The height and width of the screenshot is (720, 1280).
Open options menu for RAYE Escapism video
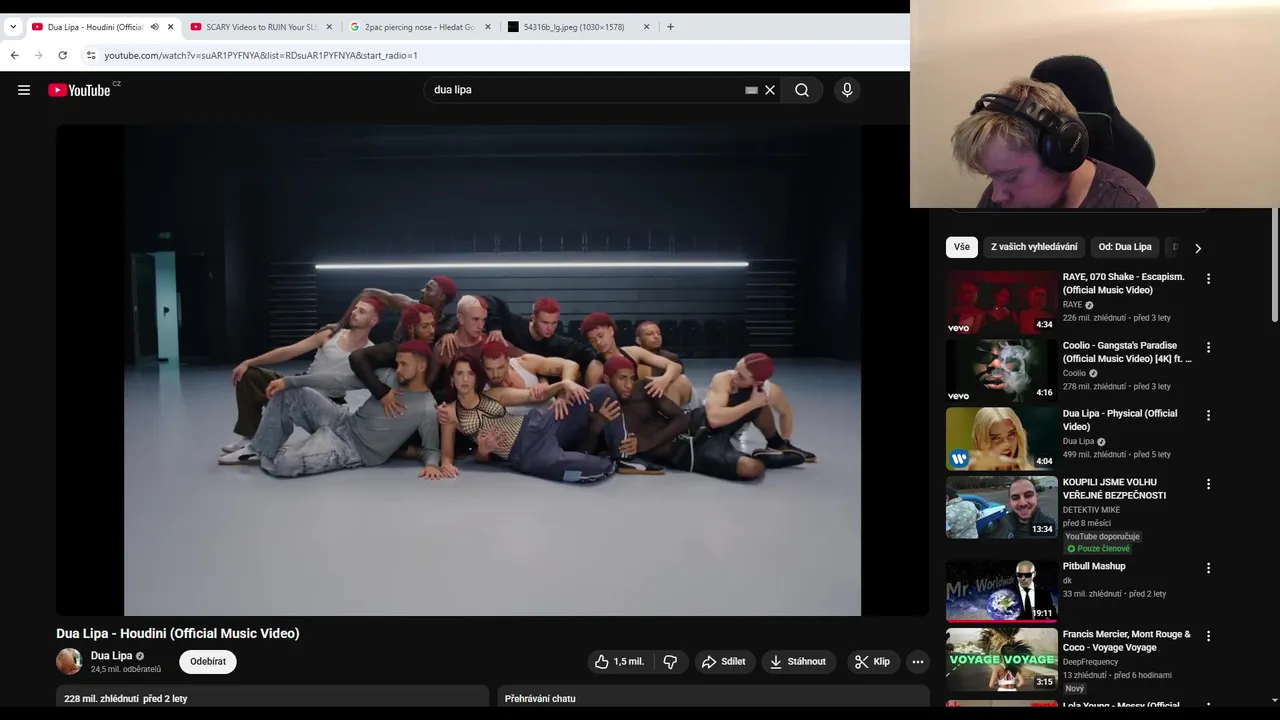[x=1208, y=279]
